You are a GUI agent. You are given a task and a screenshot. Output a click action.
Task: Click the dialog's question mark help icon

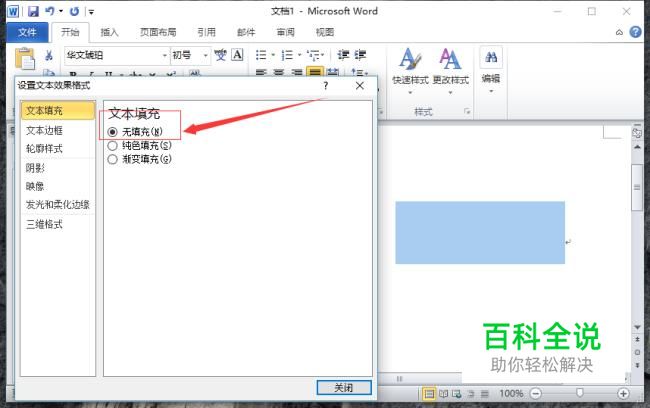pos(326,86)
